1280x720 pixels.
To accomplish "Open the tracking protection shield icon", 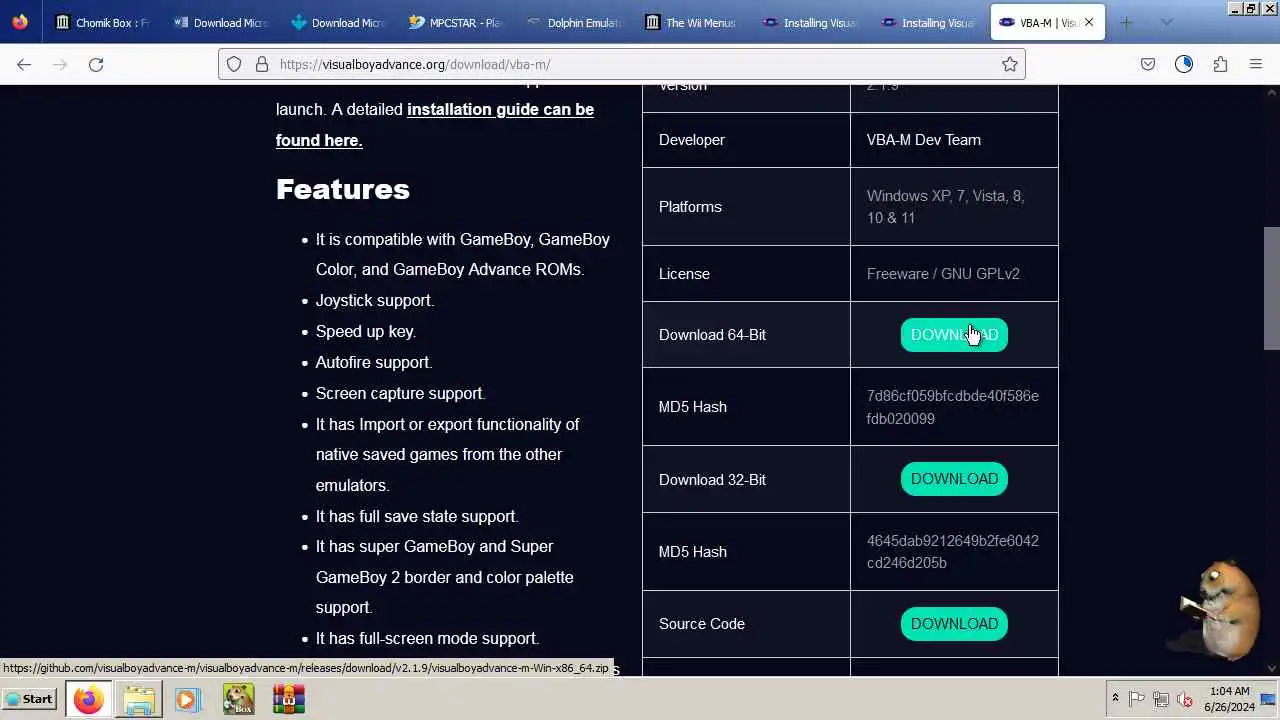I will (x=234, y=64).
